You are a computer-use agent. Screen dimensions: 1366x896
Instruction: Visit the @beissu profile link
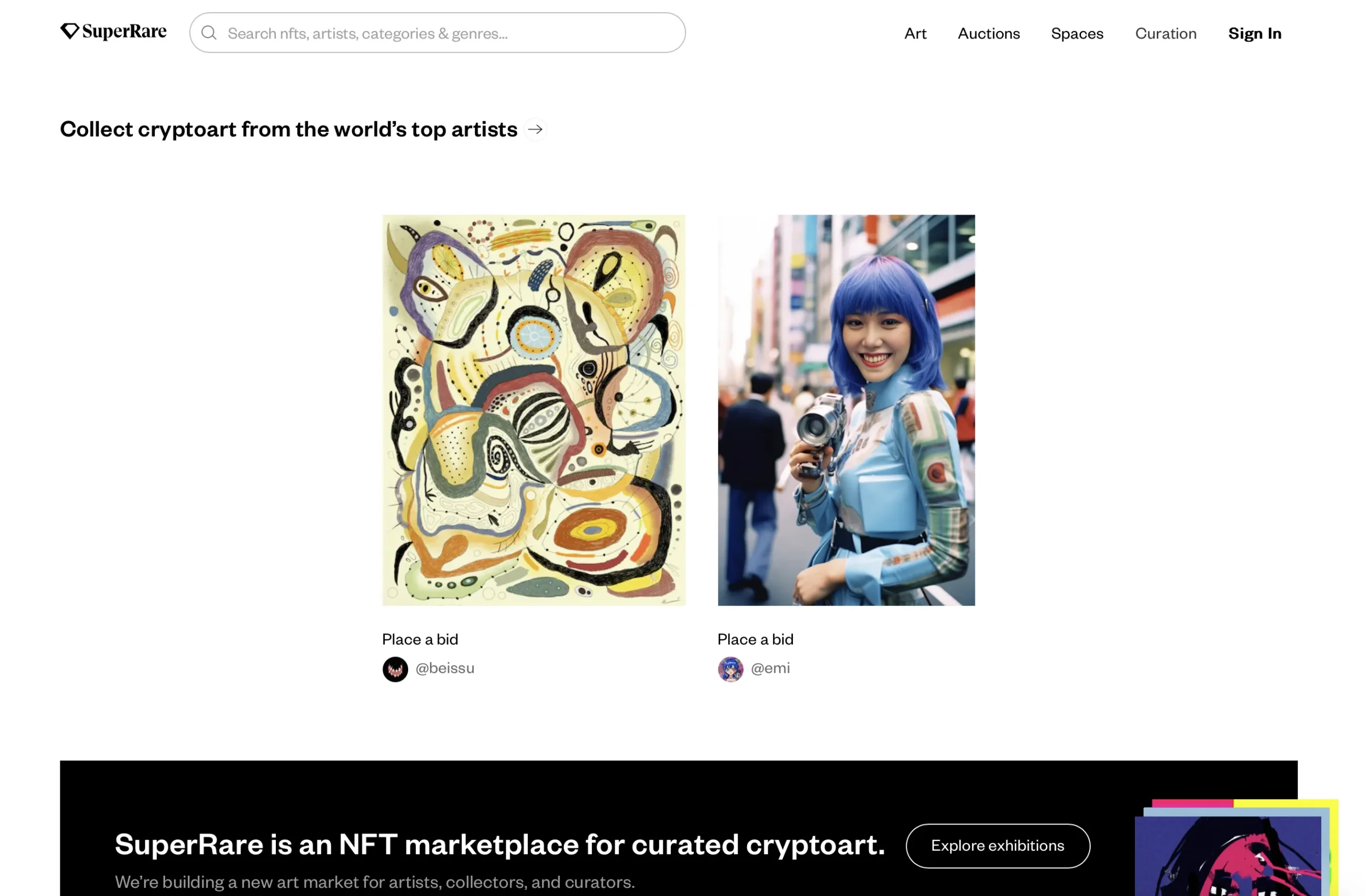[x=445, y=668]
